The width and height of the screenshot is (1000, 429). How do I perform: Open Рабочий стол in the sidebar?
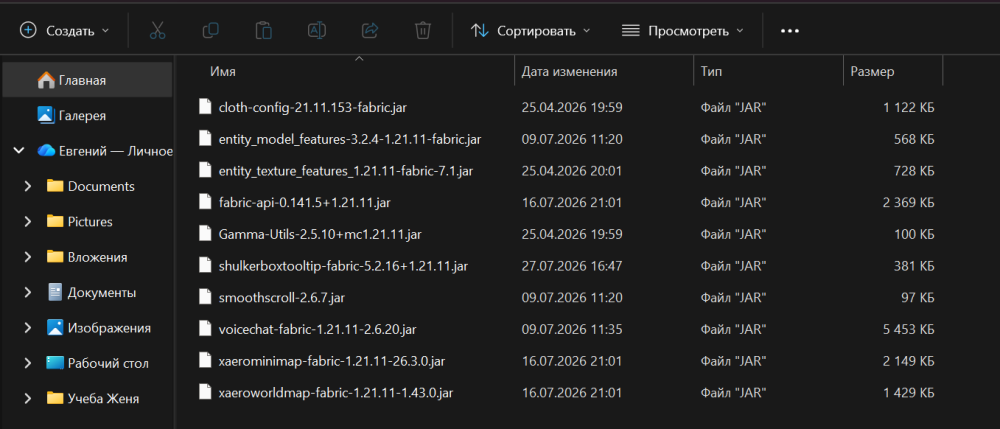coord(98,363)
